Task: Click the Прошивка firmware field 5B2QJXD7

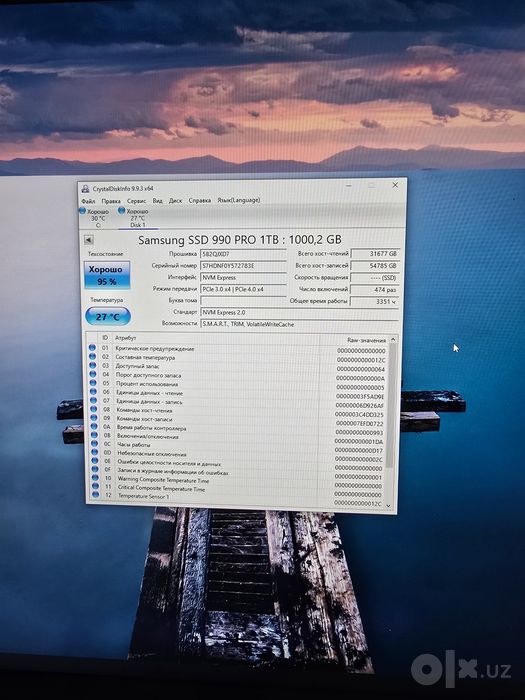Action: tap(243, 254)
